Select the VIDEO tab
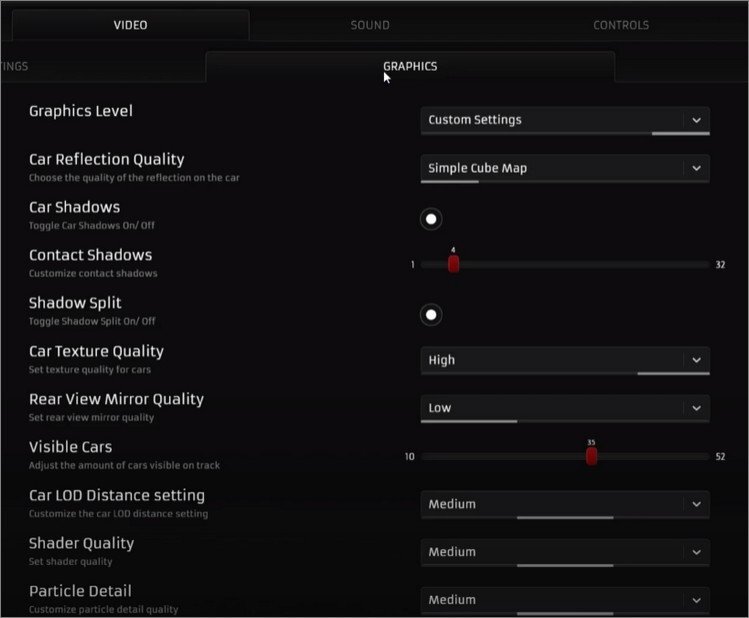This screenshot has width=749, height=618. [129, 25]
